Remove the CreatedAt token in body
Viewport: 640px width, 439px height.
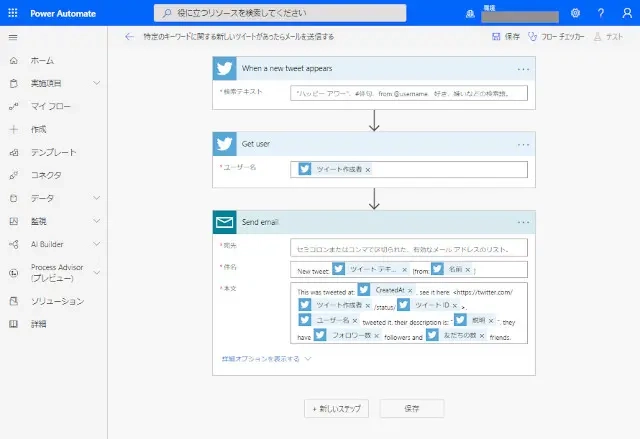410,290
